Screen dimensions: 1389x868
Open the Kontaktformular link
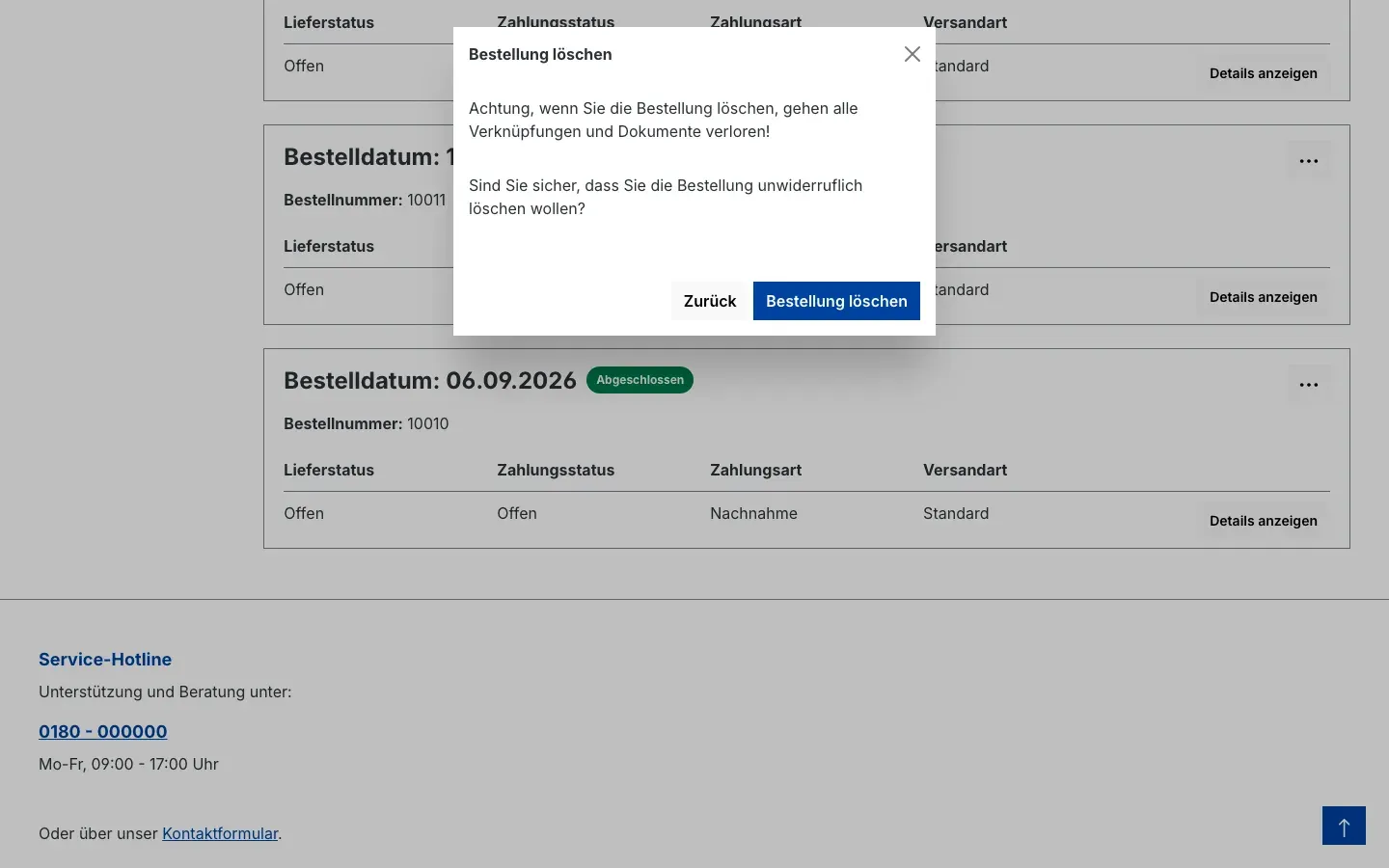click(x=220, y=833)
